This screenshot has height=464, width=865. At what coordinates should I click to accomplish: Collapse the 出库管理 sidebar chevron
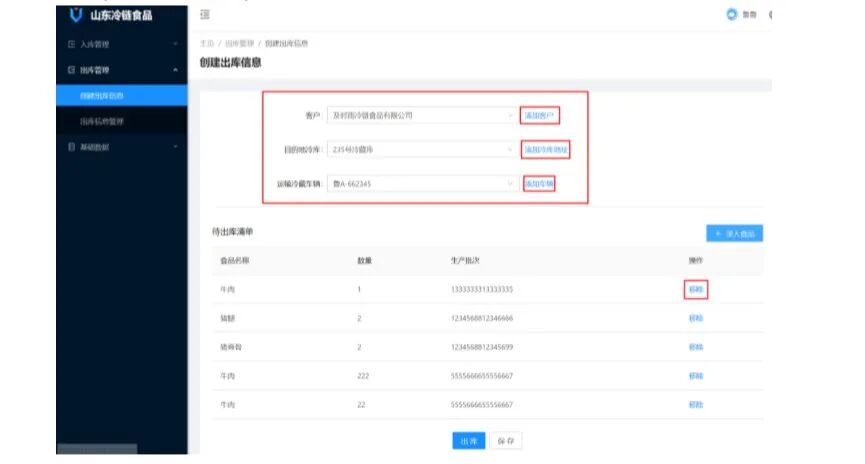[x=175, y=70]
